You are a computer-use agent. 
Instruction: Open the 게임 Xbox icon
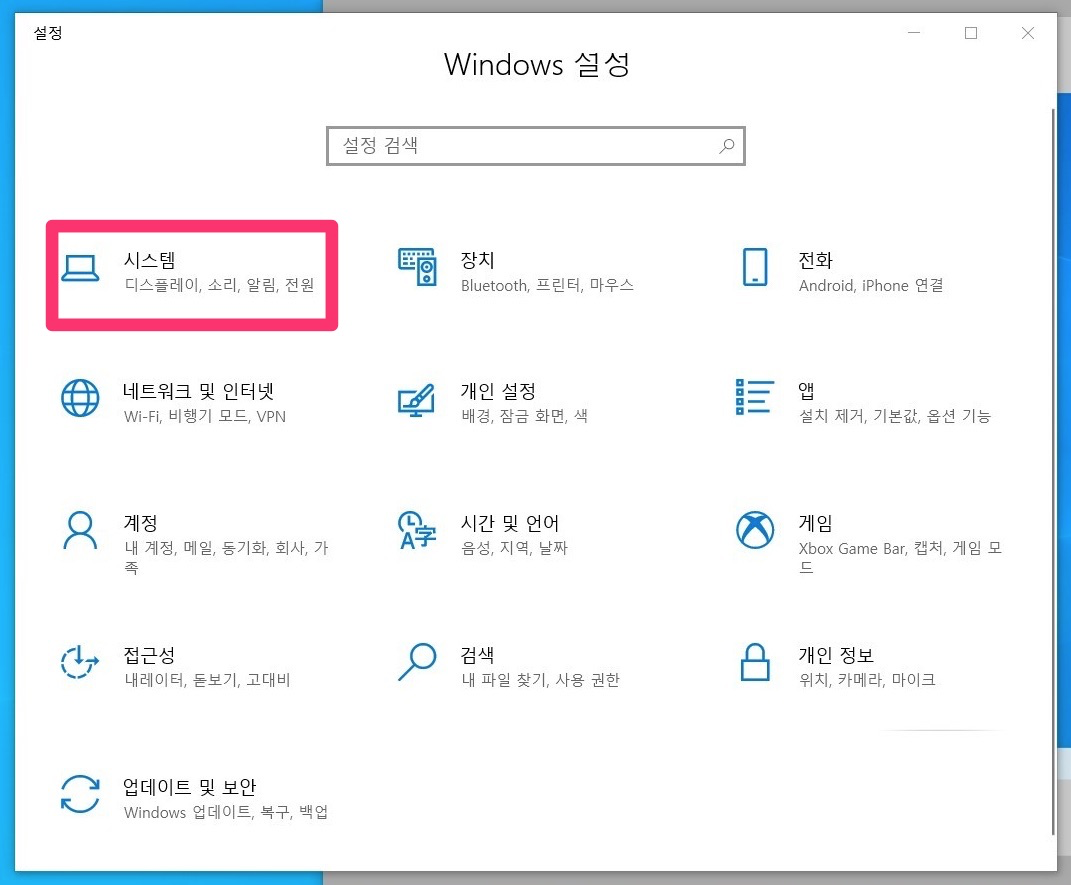(x=755, y=530)
